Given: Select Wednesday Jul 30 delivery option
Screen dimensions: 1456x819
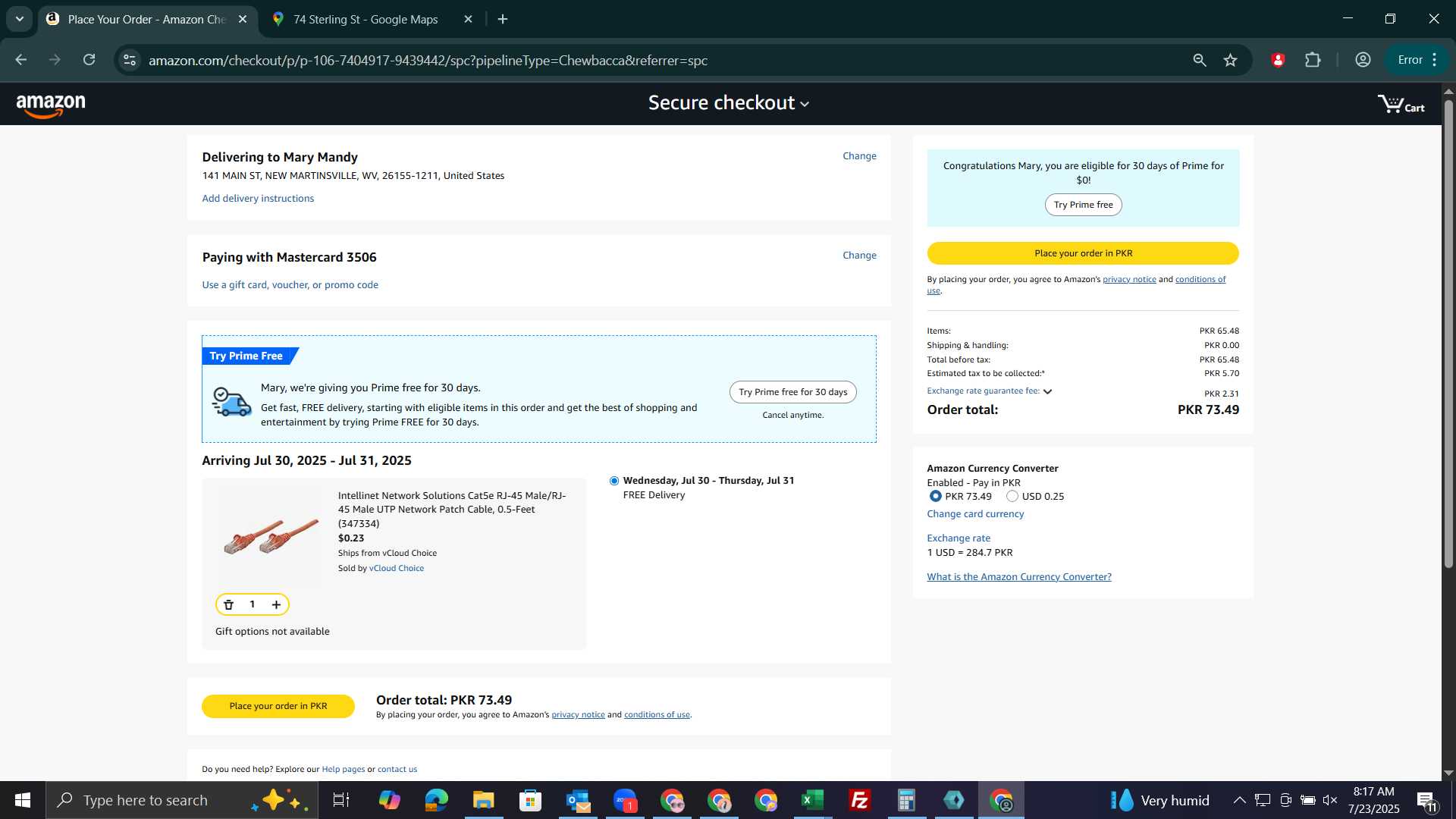Looking at the screenshot, I should [x=614, y=481].
